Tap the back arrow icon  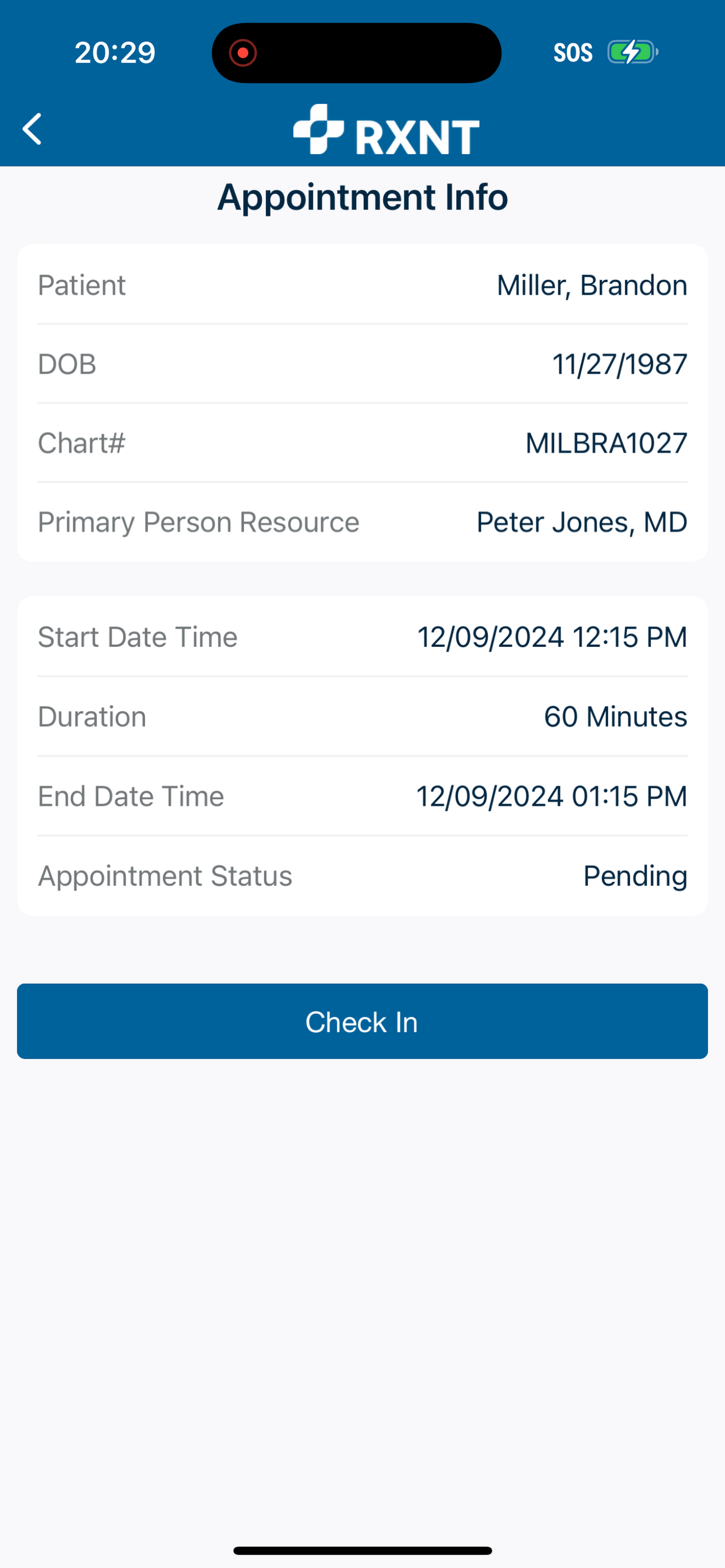click(x=32, y=129)
